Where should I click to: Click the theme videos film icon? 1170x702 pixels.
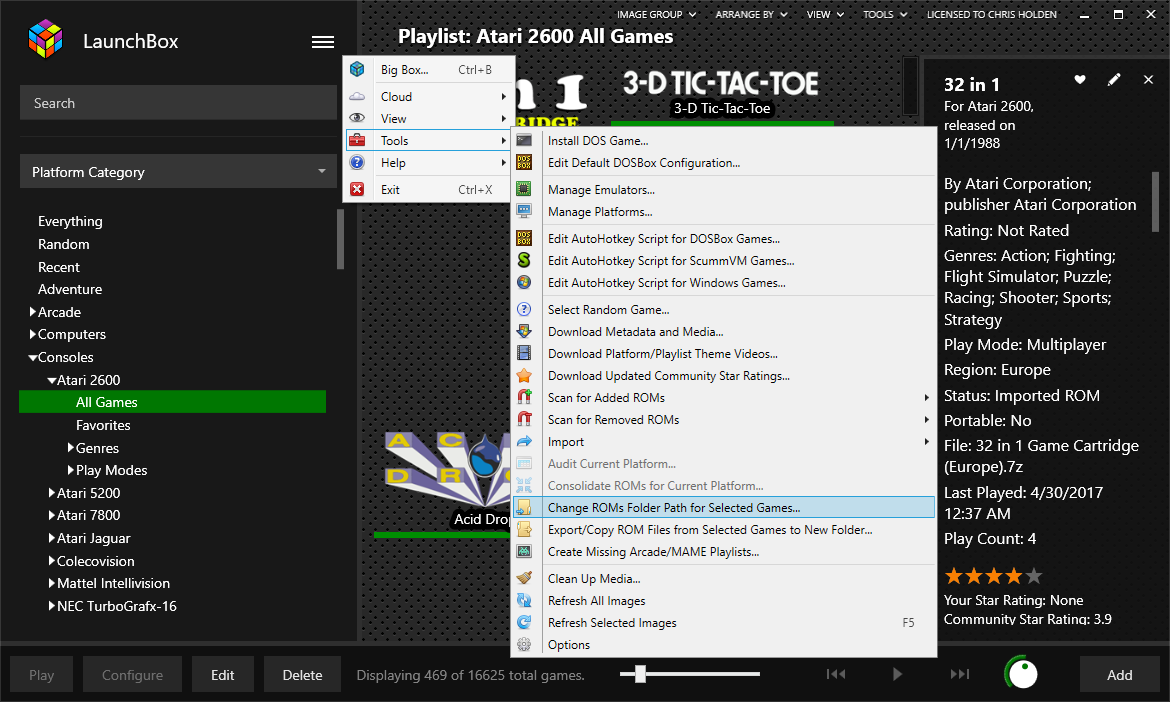pyautogui.click(x=525, y=354)
